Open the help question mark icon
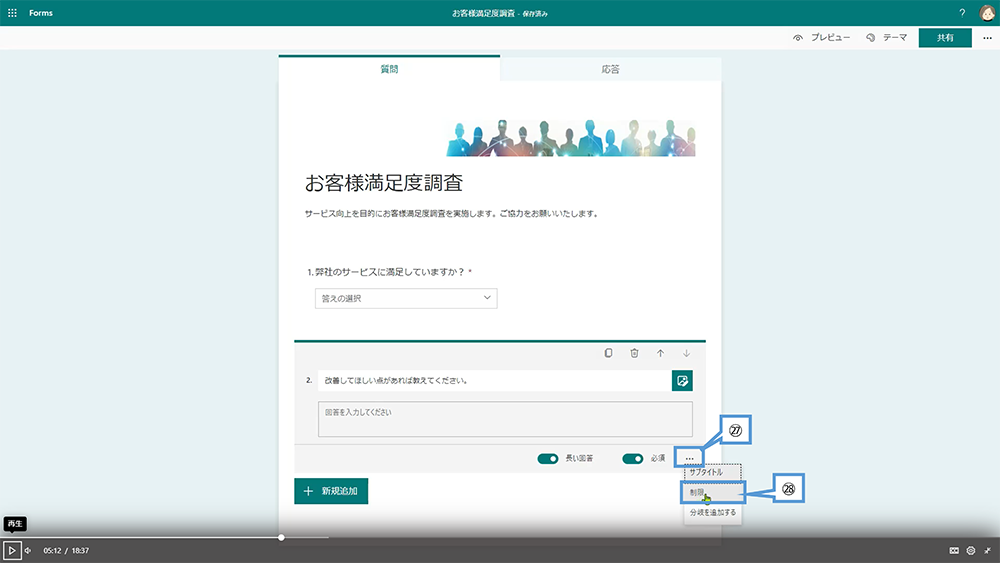 (962, 13)
